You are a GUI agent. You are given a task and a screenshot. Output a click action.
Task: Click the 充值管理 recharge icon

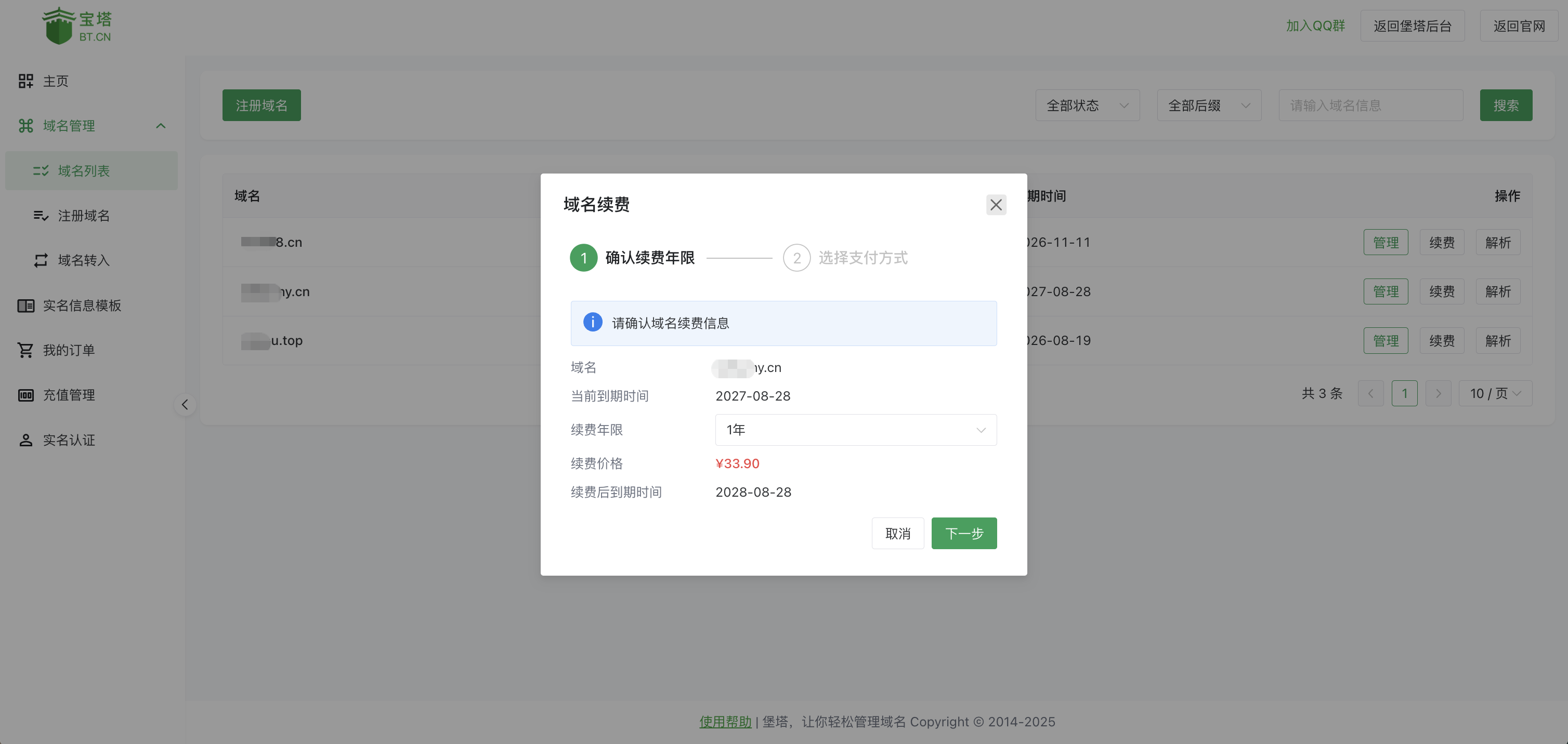(25, 395)
